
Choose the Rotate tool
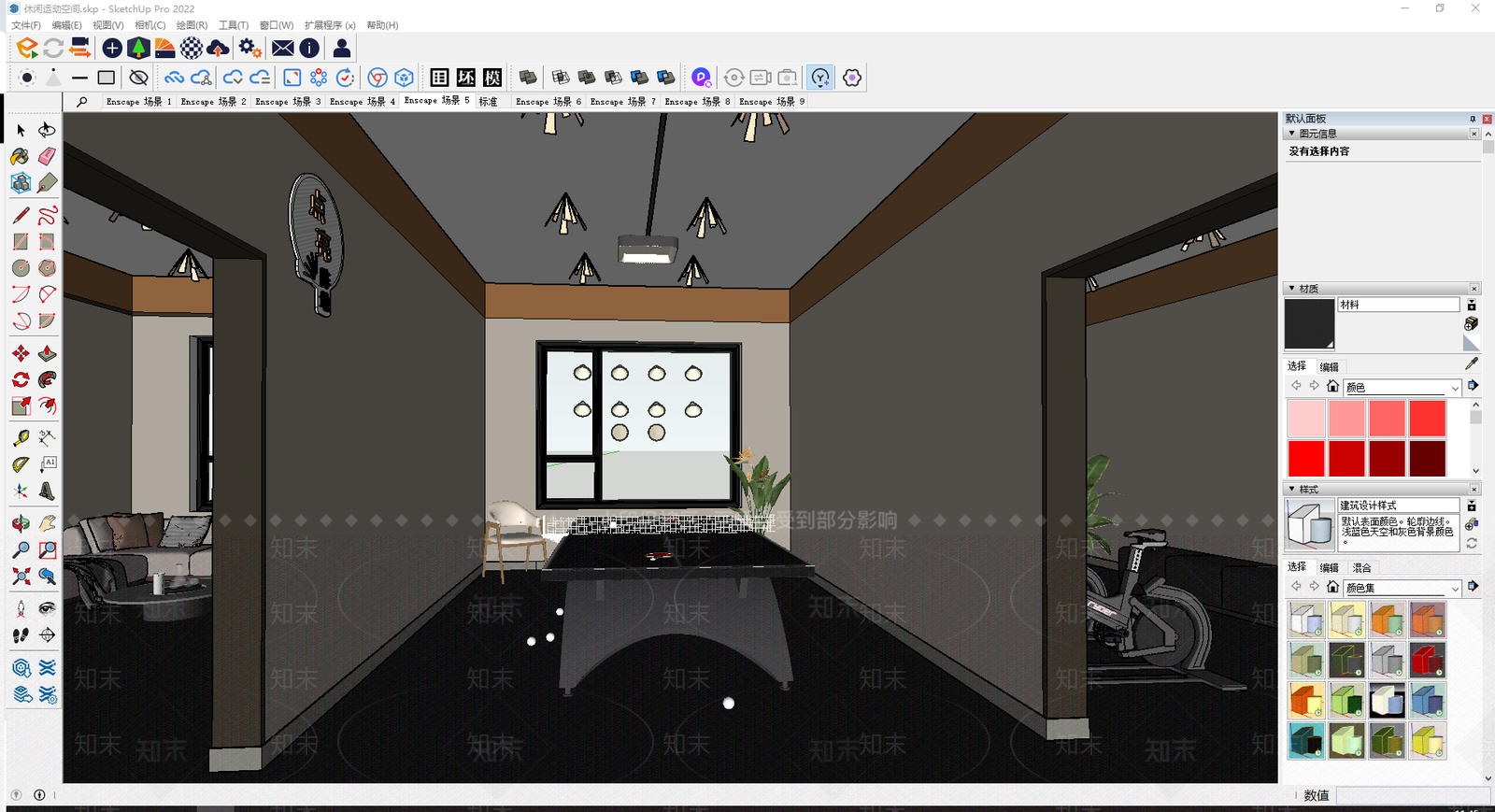[x=21, y=379]
